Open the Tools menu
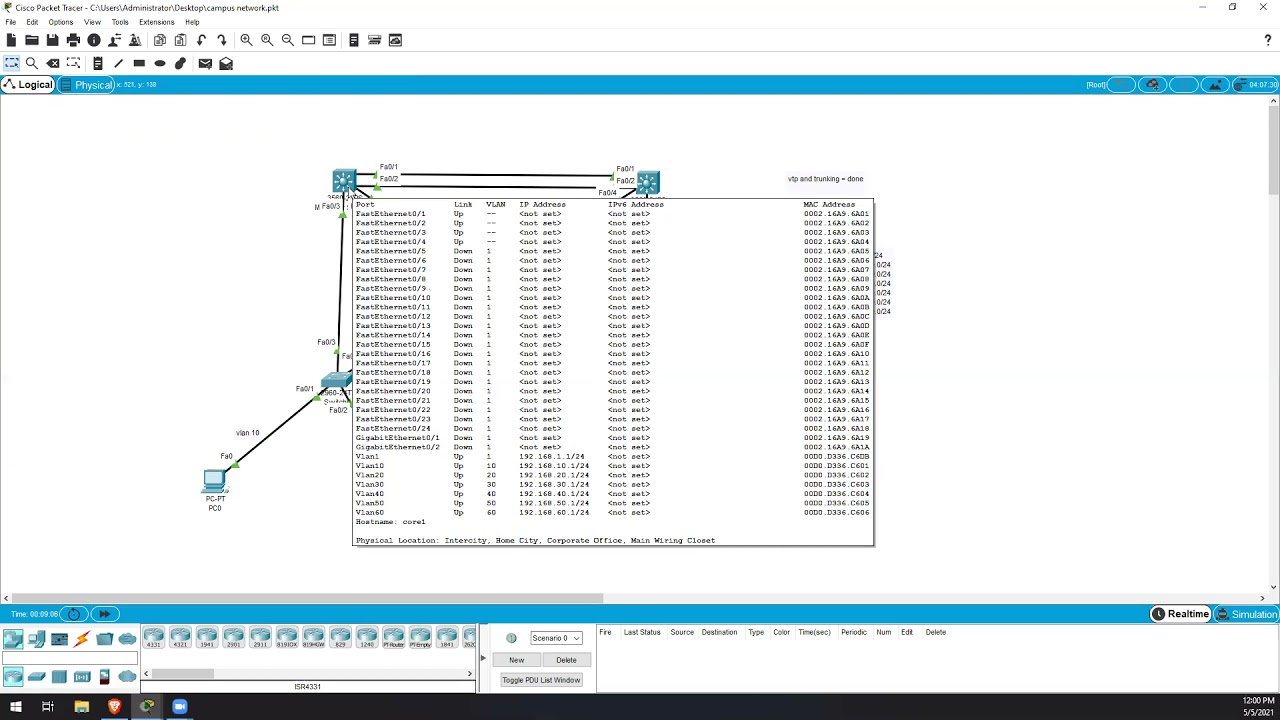 coord(120,22)
